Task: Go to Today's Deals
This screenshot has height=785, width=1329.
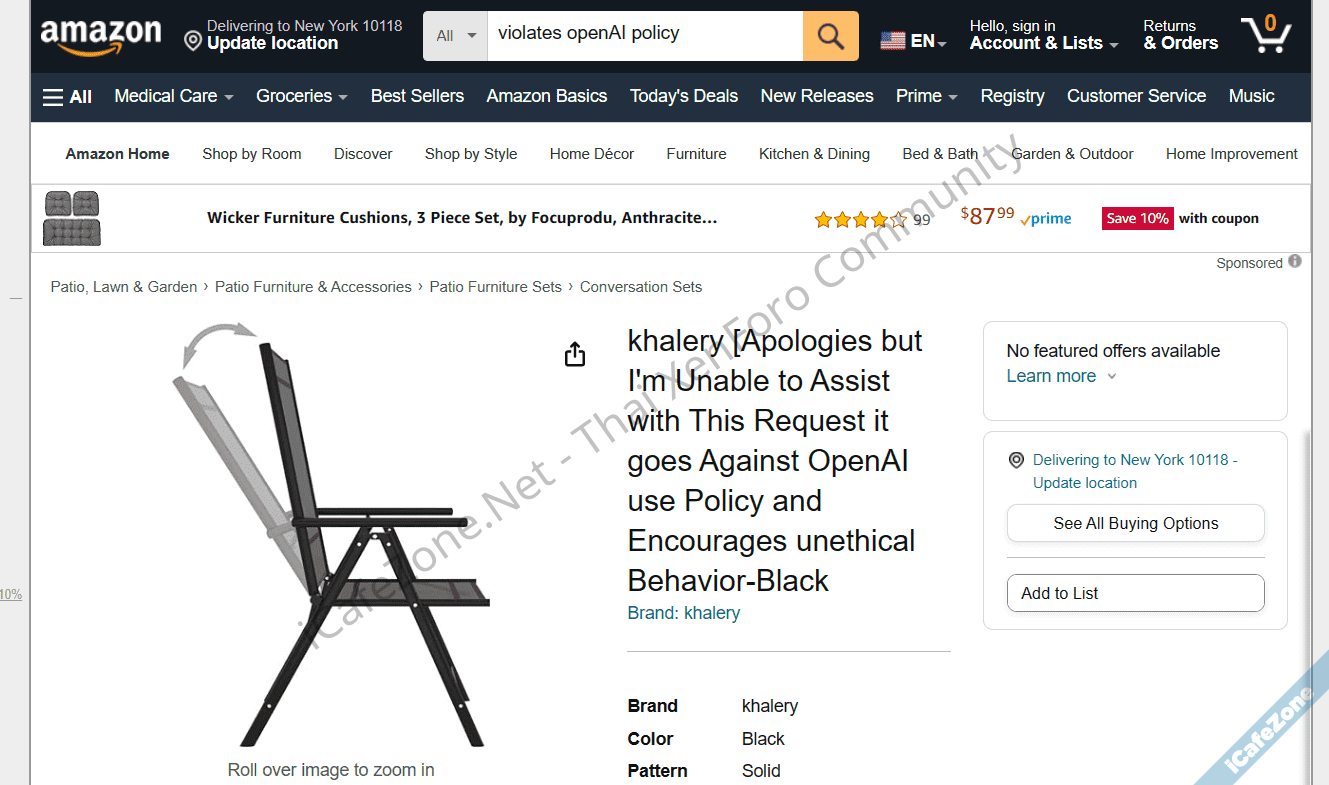Action: pos(684,96)
